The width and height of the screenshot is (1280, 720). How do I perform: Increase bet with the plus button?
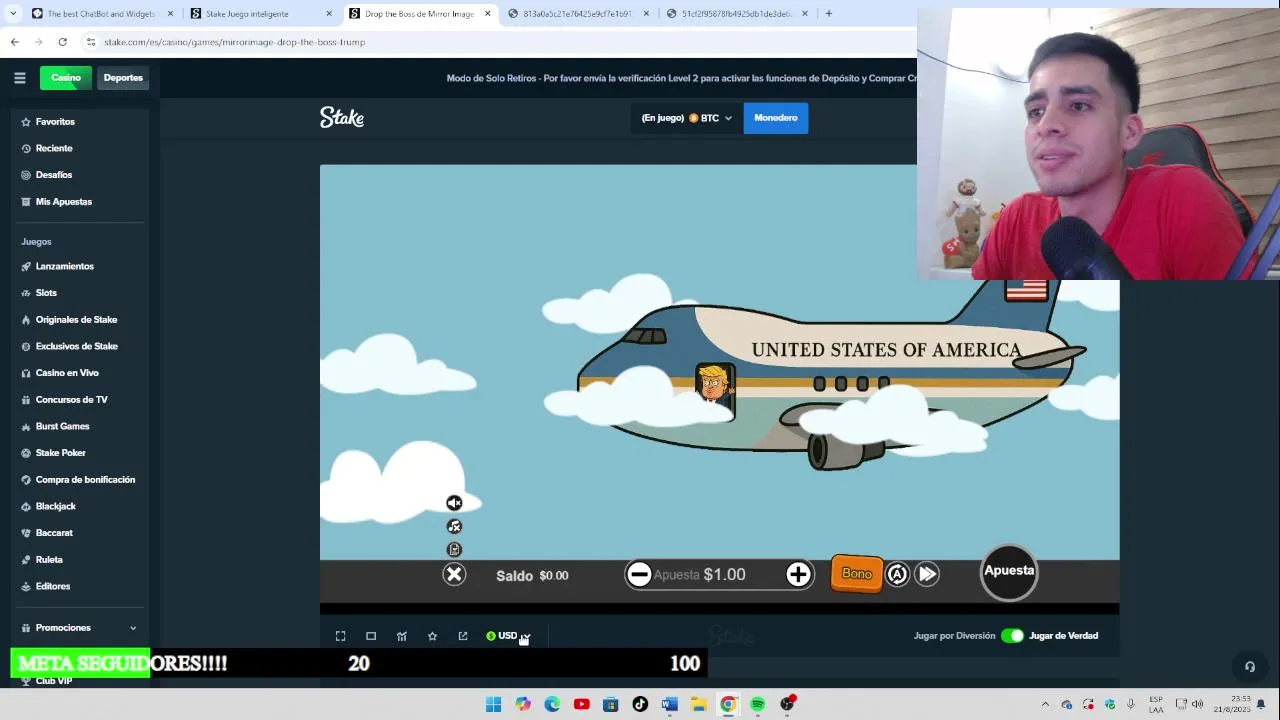798,574
